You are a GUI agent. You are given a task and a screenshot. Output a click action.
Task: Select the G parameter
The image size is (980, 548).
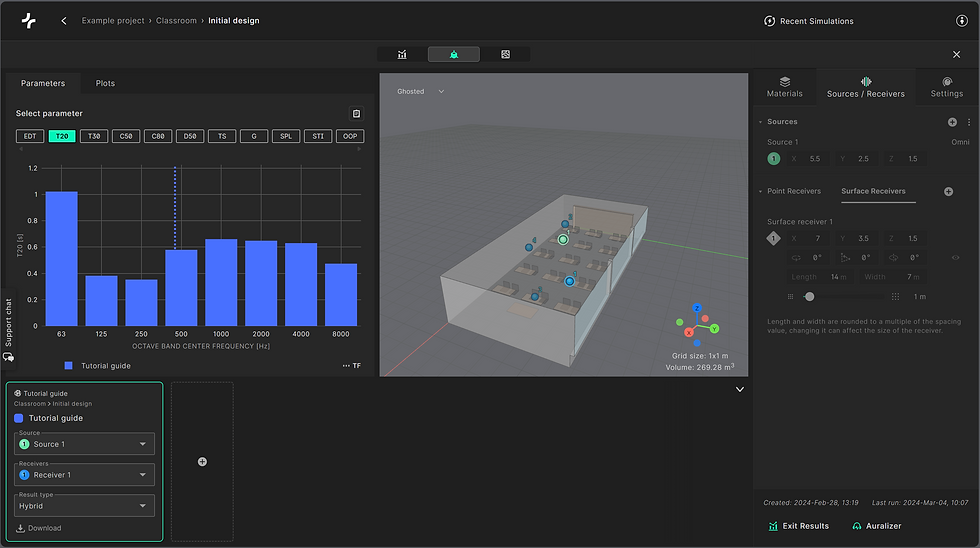(x=254, y=136)
